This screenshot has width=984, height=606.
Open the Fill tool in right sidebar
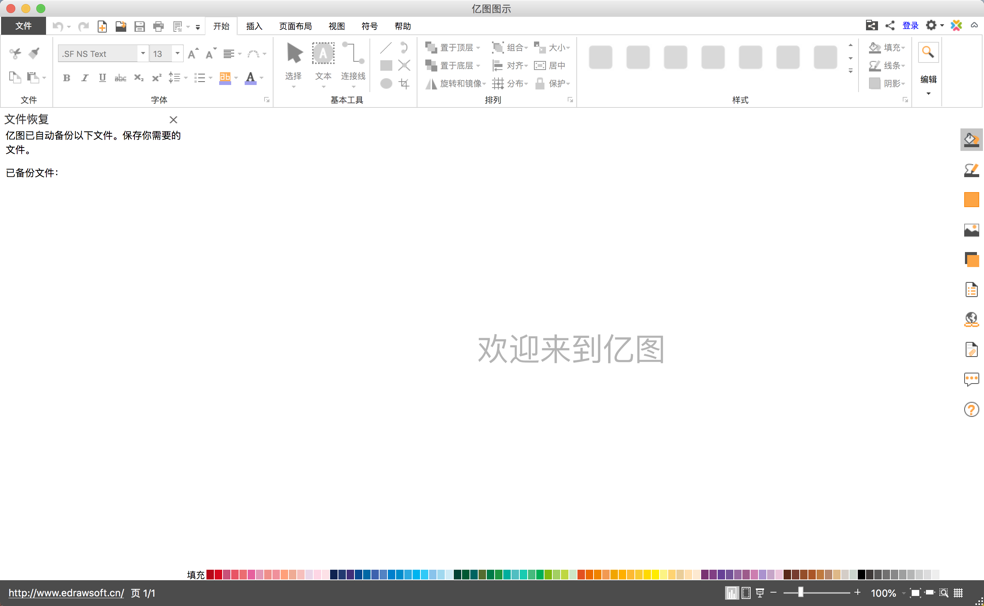(969, 139)
